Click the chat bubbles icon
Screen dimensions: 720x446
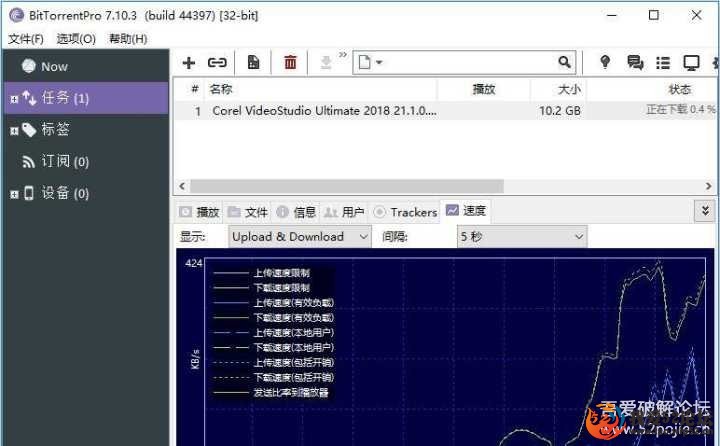(635, 62)
